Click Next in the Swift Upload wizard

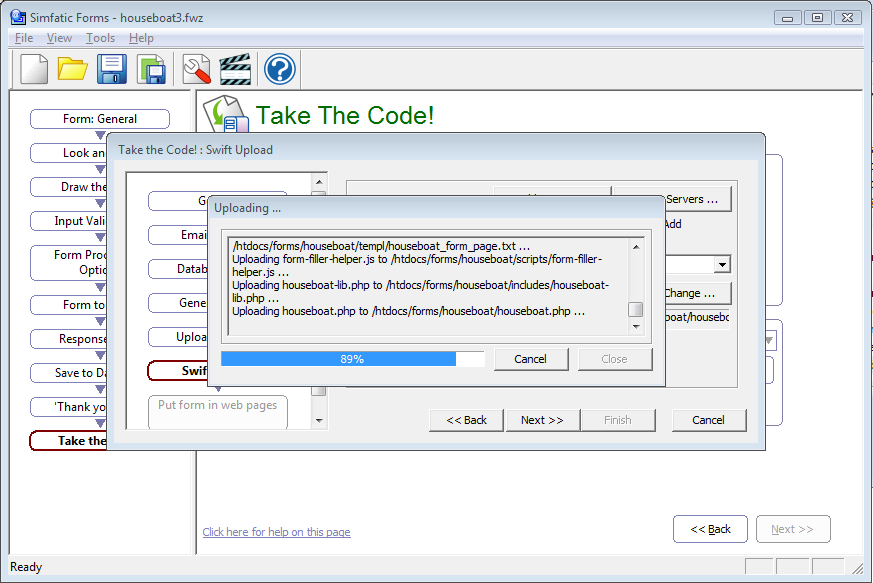click(542, 420)
